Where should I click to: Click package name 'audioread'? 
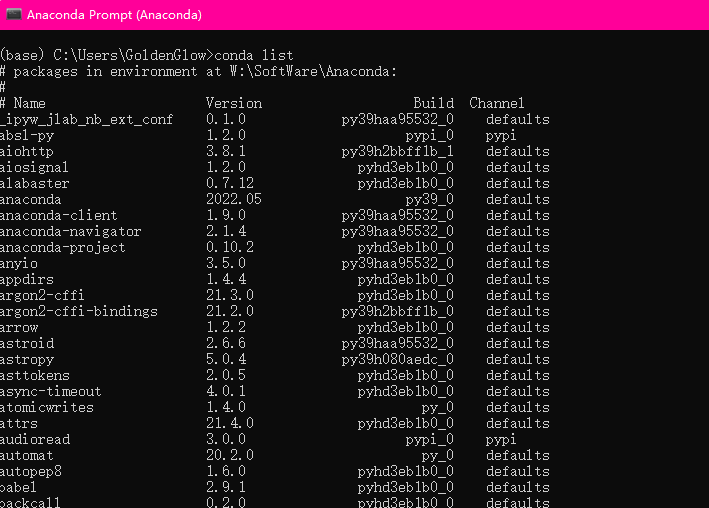(x=35, y=439)
